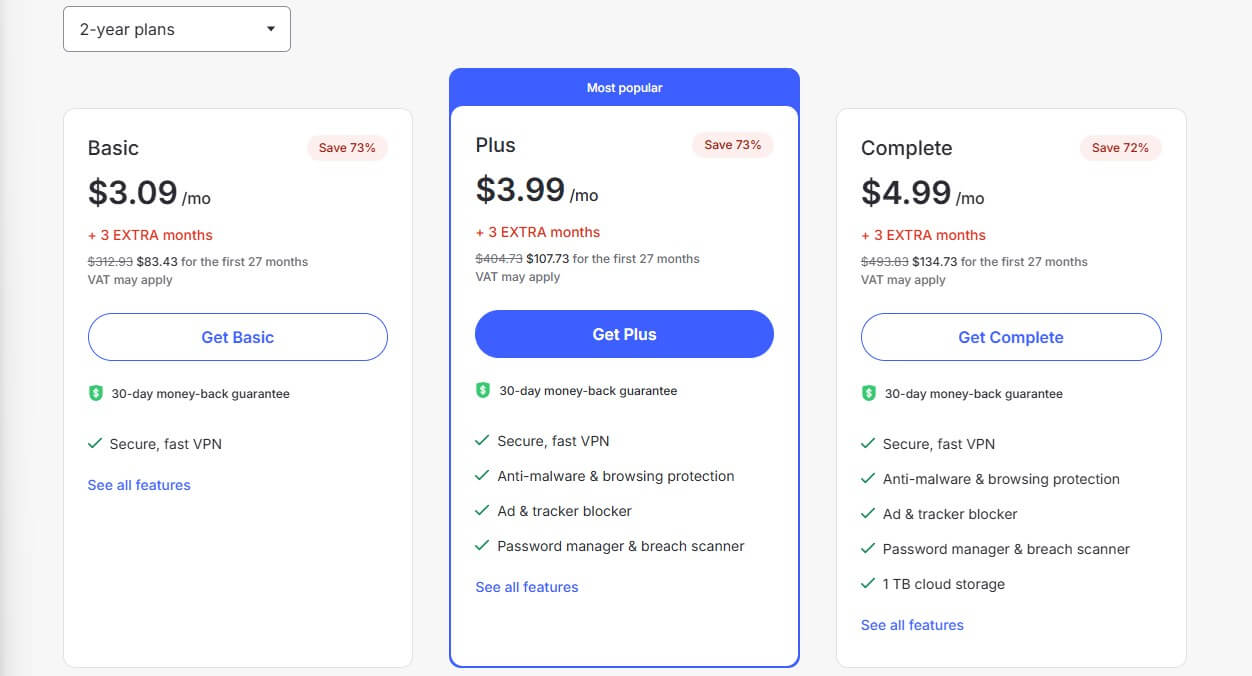Open the 2-year plans dropdown
Screen dimensions: 1252x676
[176, 29]
